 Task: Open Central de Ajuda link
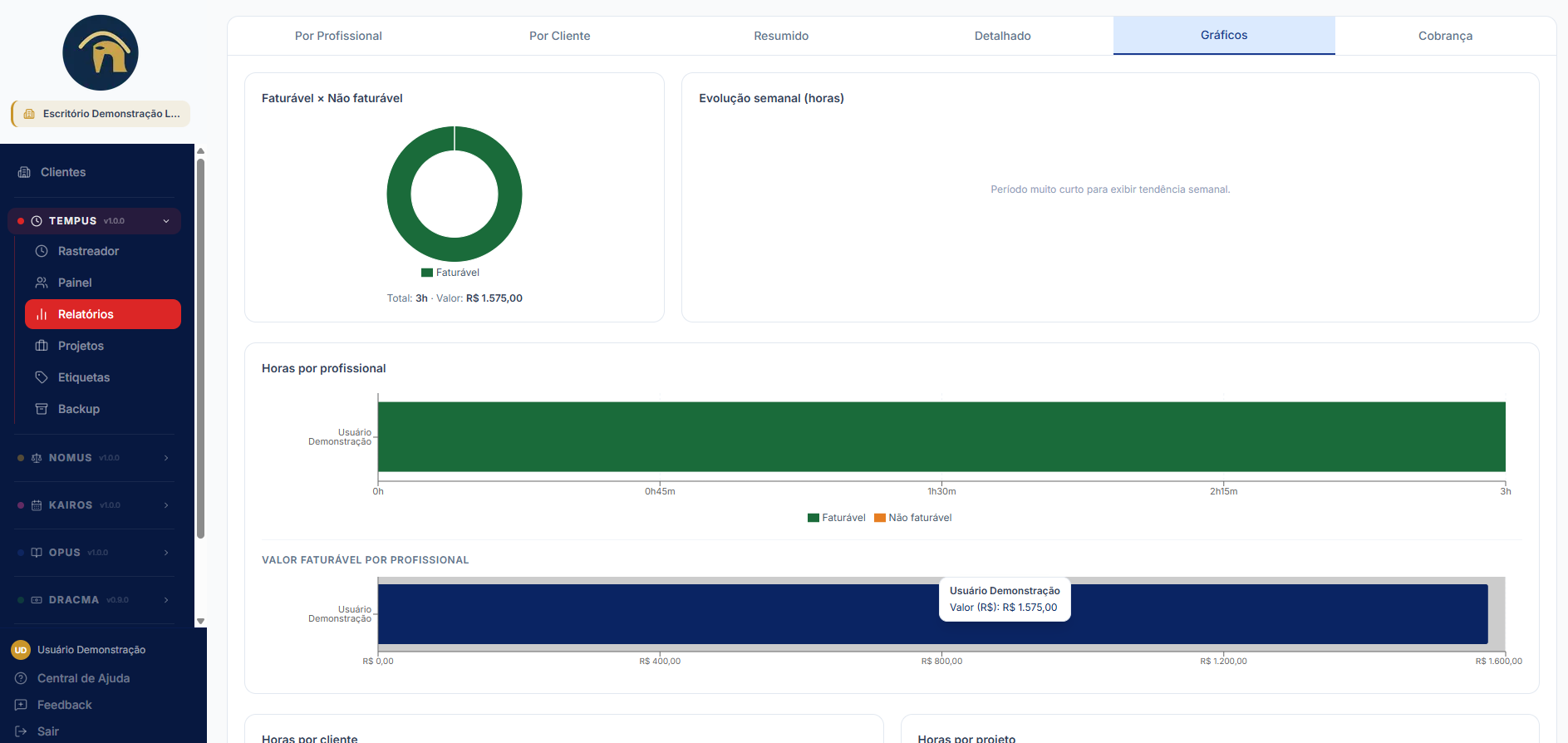click(83, 678)
